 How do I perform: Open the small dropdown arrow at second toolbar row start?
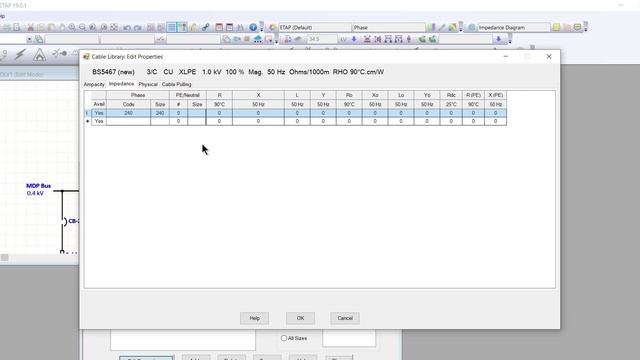tap(29, 40)
